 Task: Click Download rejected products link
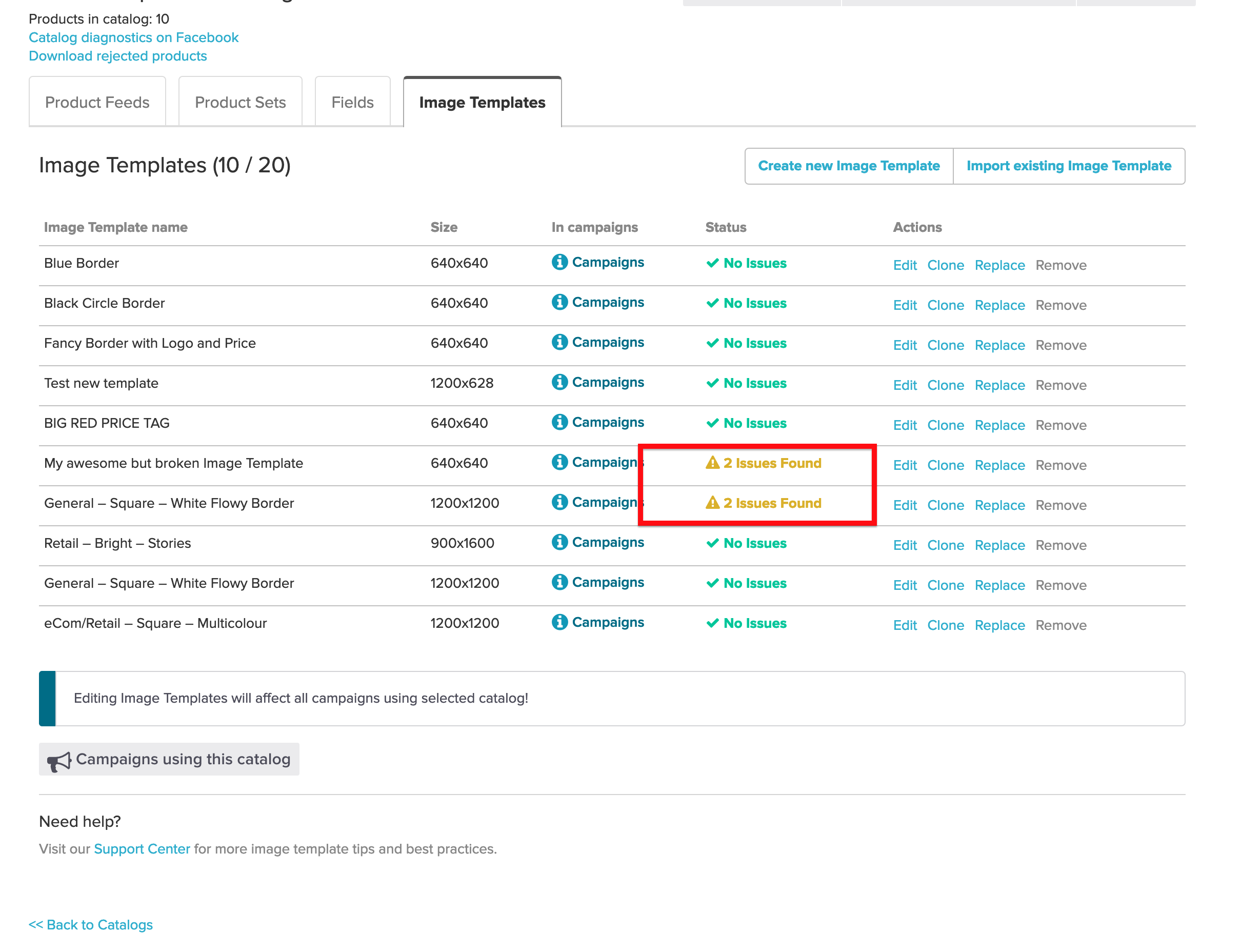(x=118, y=56)
